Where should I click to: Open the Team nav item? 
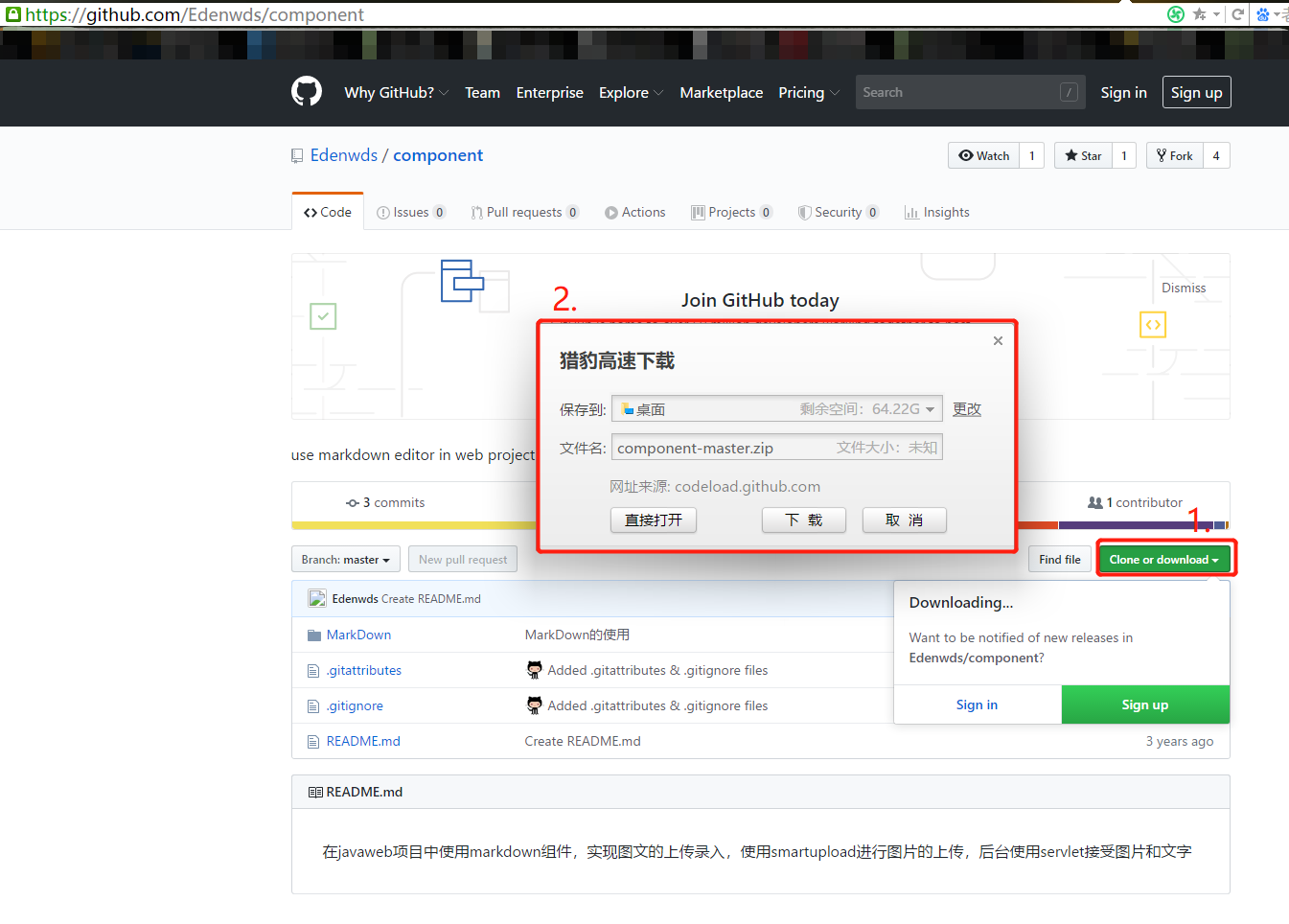pyautogui.click(x=482, y=92)
